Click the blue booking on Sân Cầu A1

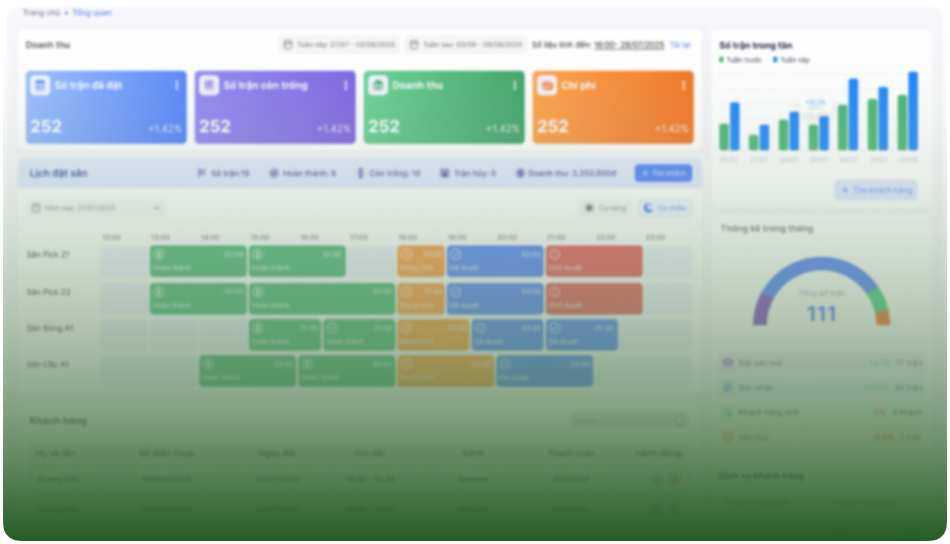tap(545, 371)
